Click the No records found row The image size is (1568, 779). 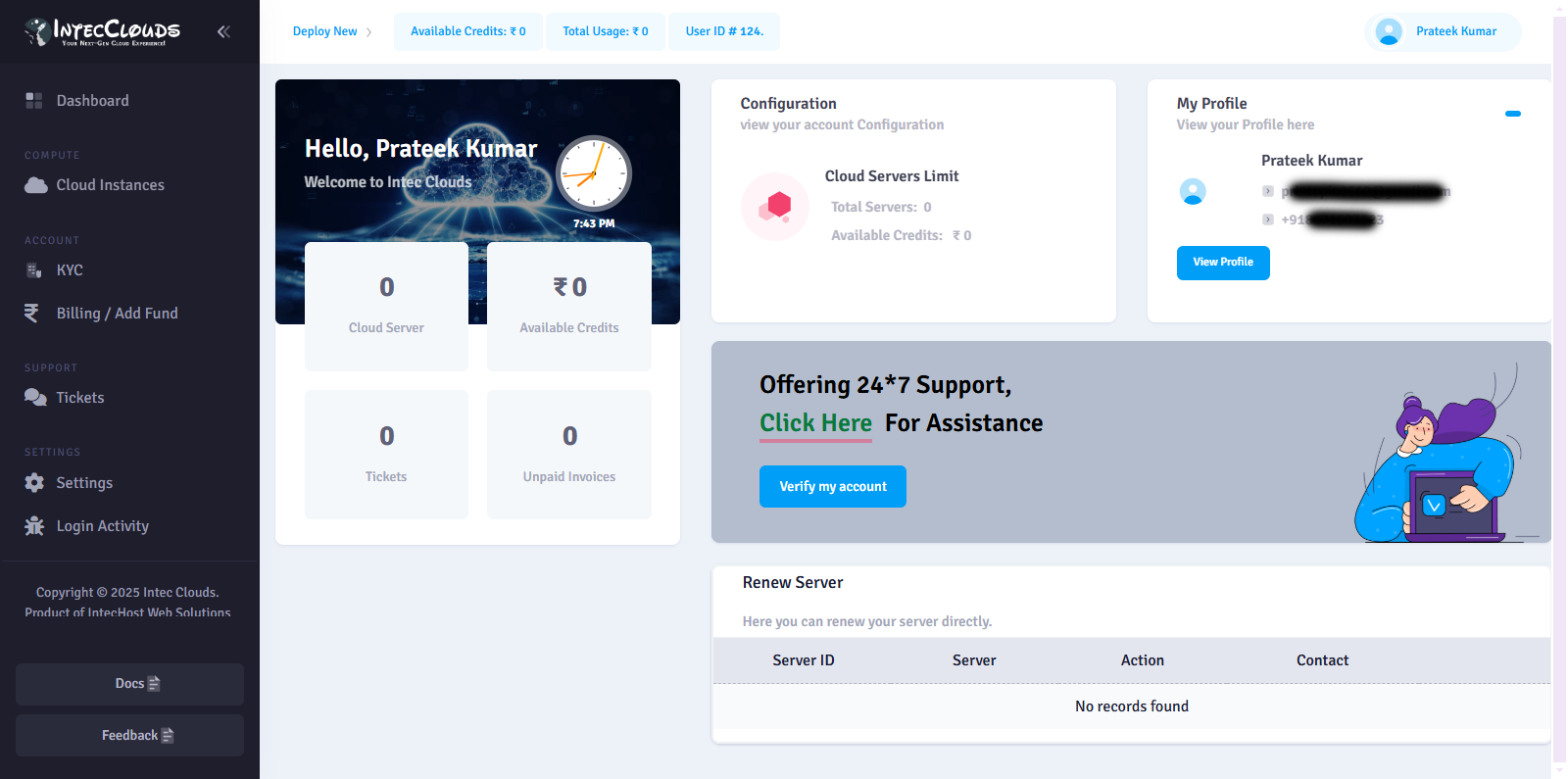(x=1132, y=706)
